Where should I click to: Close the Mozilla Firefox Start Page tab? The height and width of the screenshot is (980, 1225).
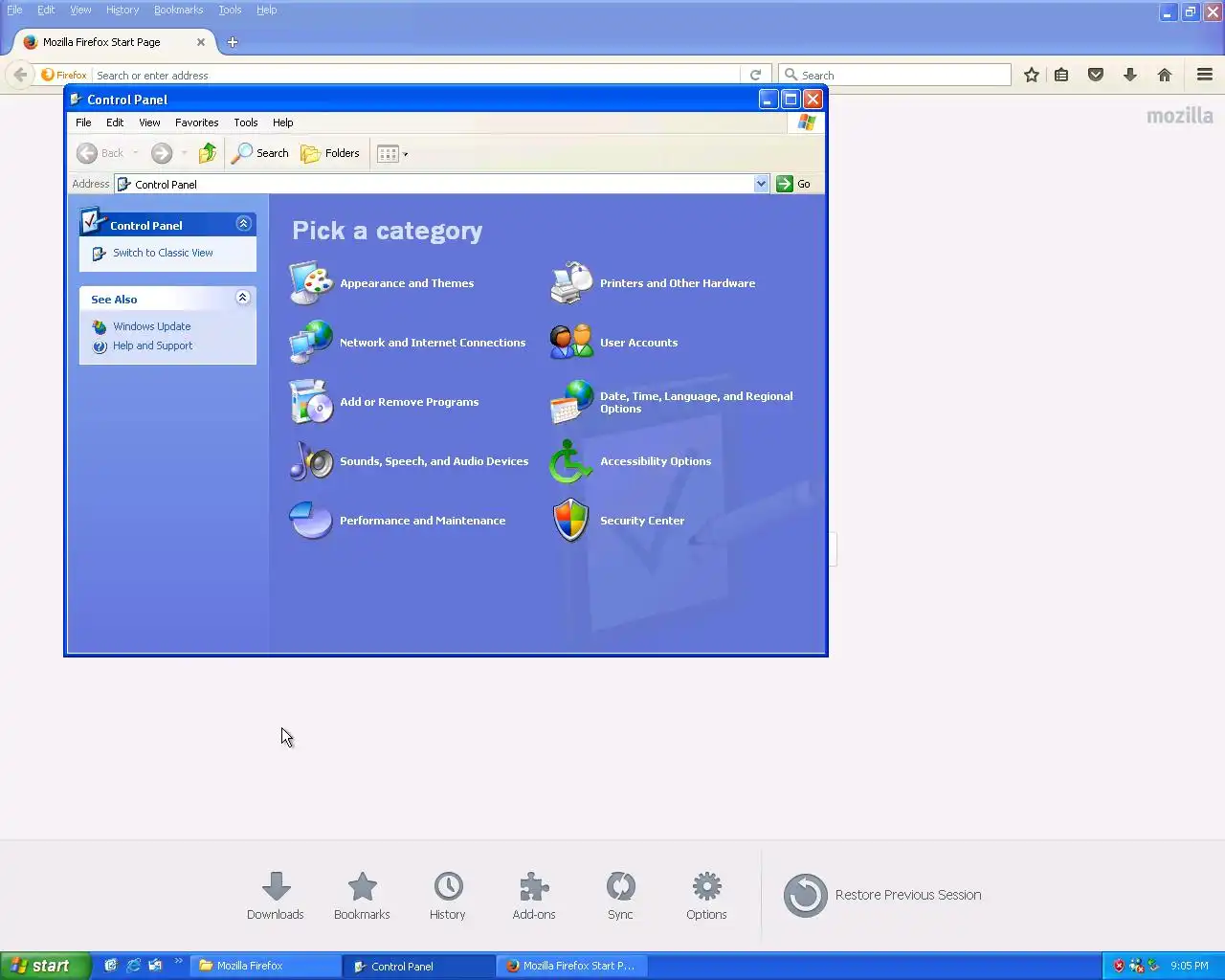201,42
